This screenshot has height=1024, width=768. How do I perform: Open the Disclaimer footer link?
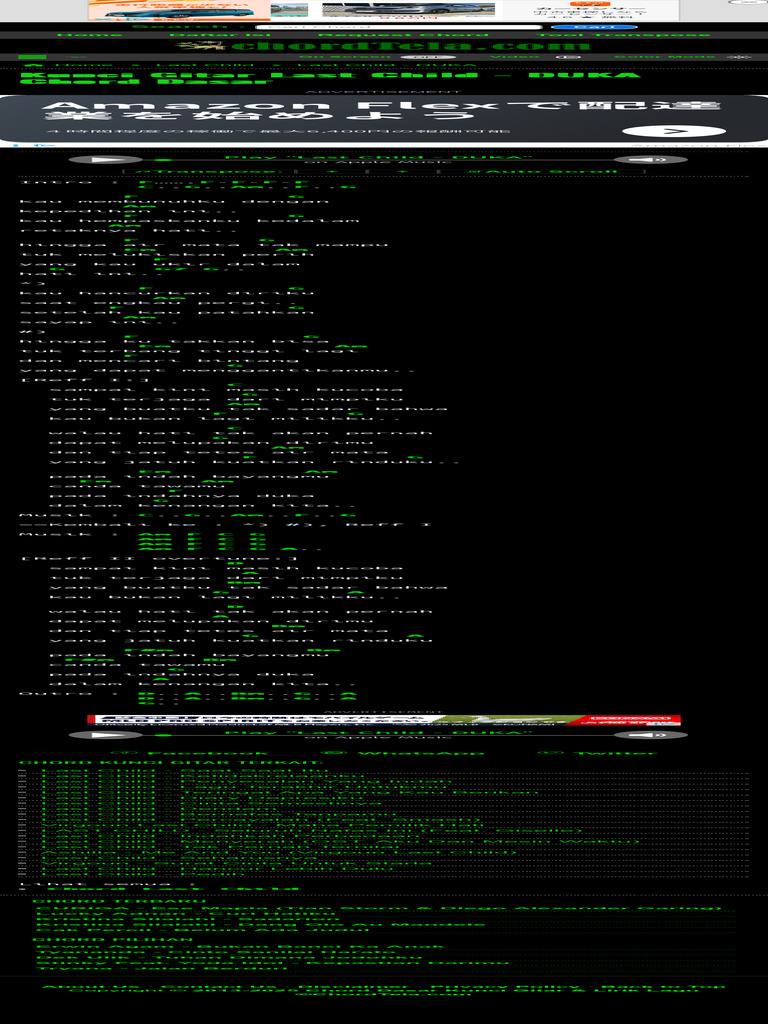[355, 987]
